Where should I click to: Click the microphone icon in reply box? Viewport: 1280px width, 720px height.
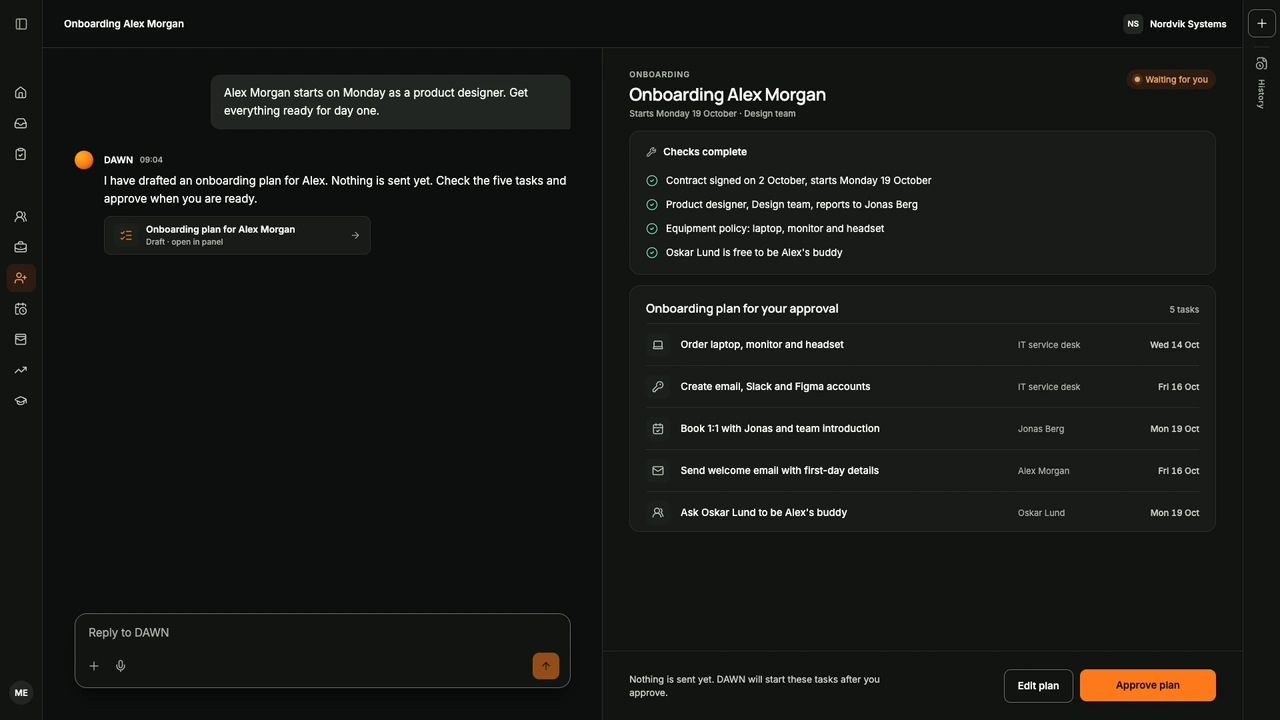tap(121, 666)
